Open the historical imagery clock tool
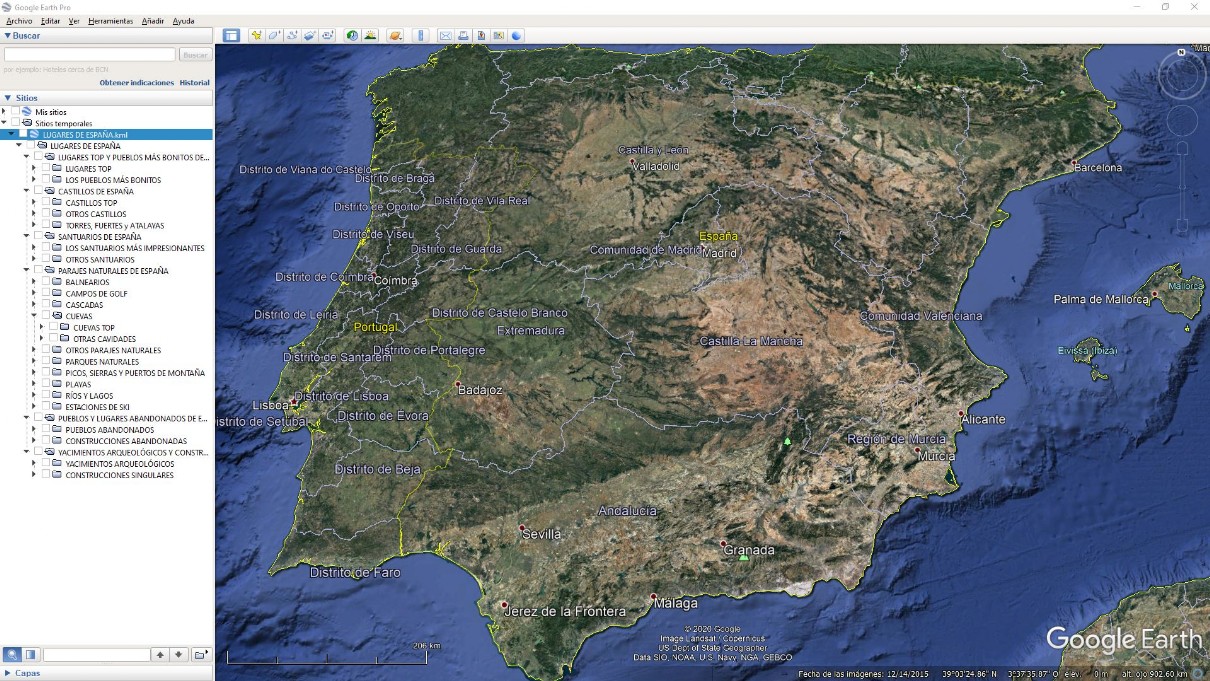1210x681 pixels. [352, 35]
